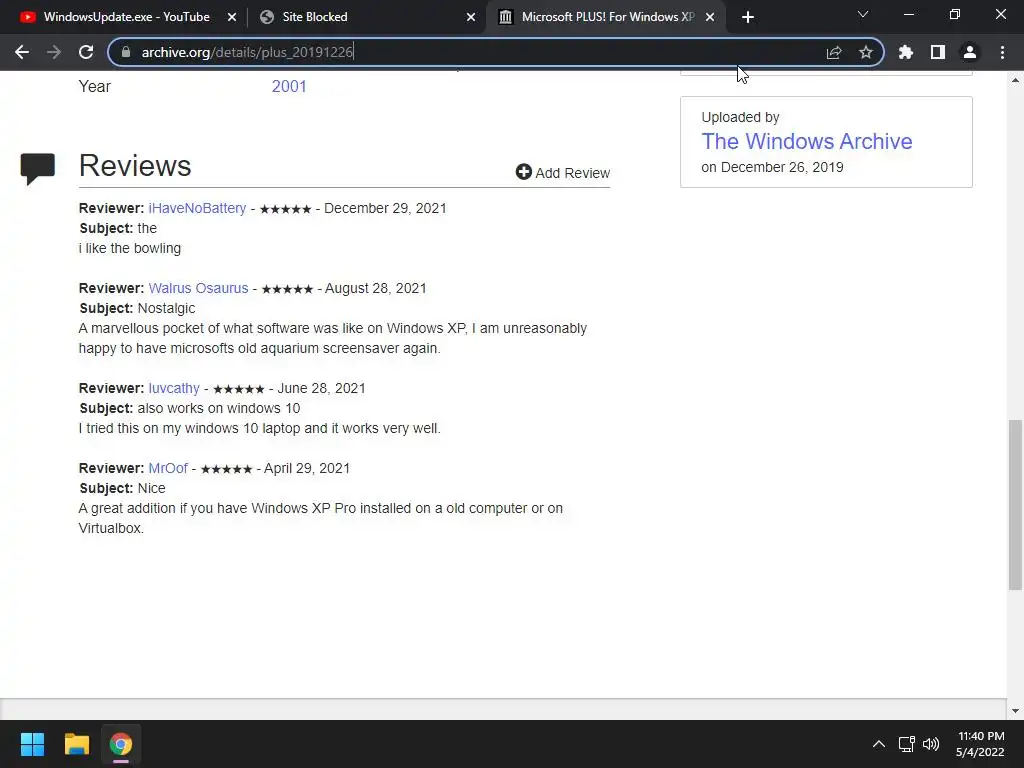The height and width of the screenshot is (768, 1024).
Task: Open Chrome extensions puzzle icon
Action: tap(906, 52)
